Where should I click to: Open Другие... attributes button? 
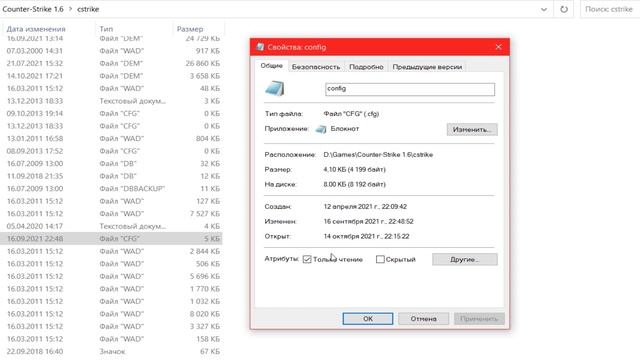(464, 259)
